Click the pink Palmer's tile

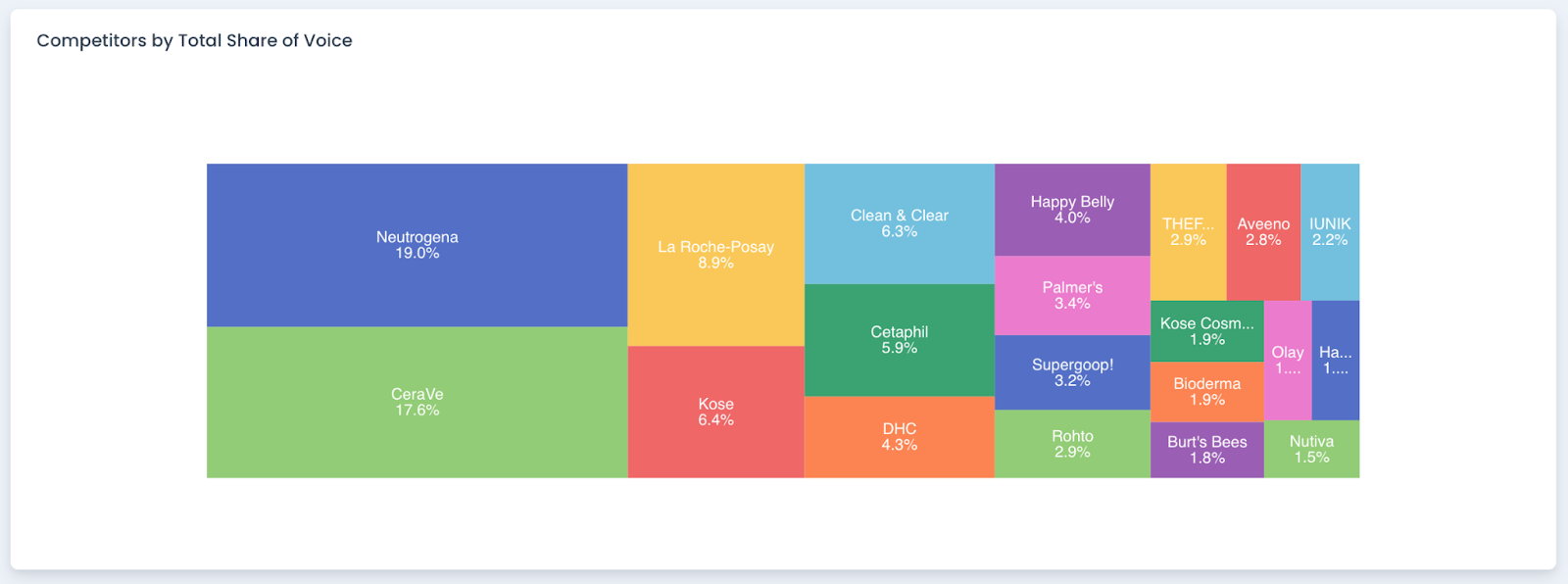(x=1072, y=295)
